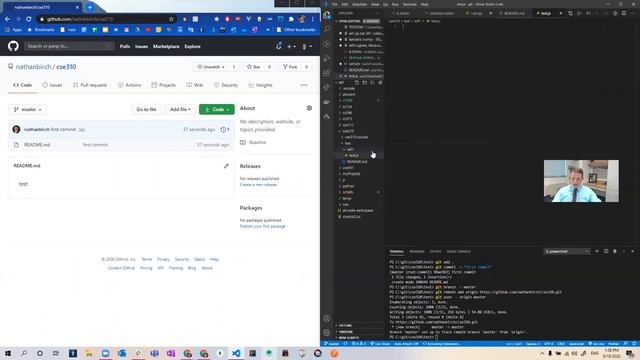Open VS Code Search view in activity bar

click(x=327, y=29)
